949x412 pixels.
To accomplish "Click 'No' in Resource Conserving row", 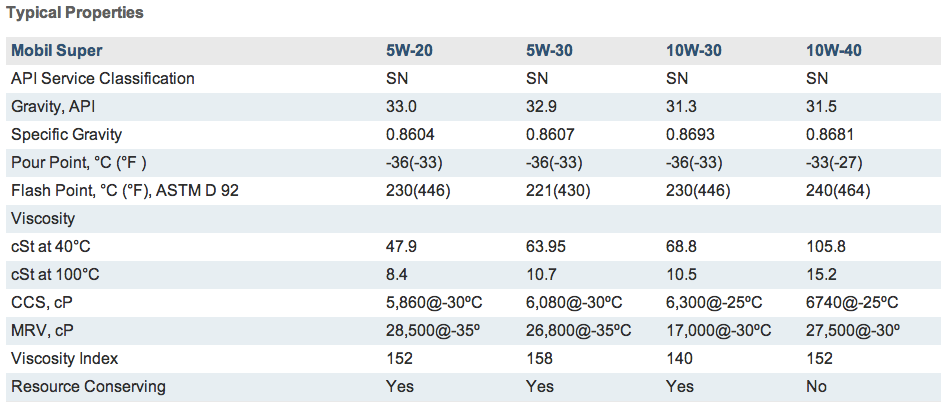I will click(816, 386).
